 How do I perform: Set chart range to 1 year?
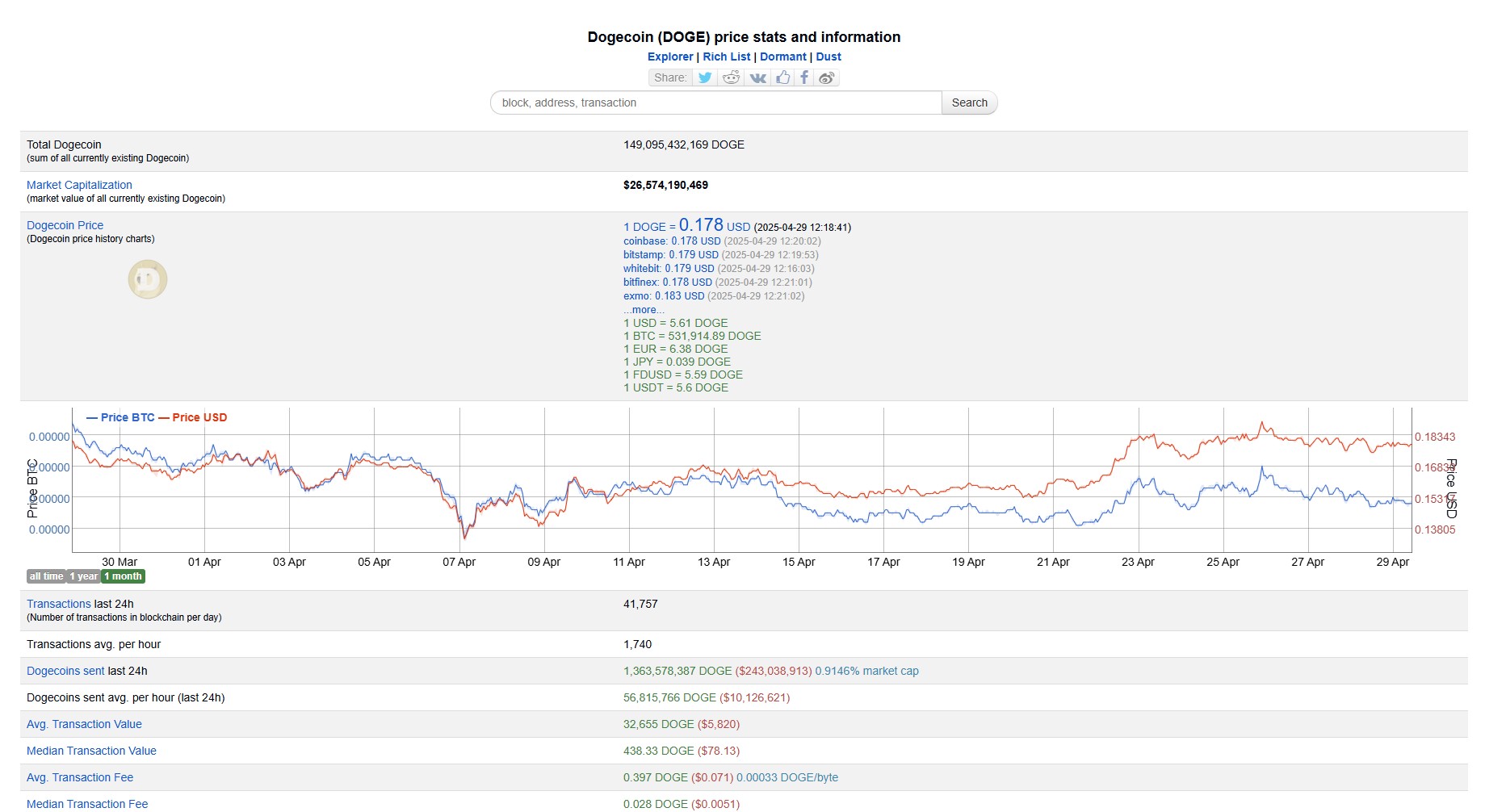[x=83, y=576]
